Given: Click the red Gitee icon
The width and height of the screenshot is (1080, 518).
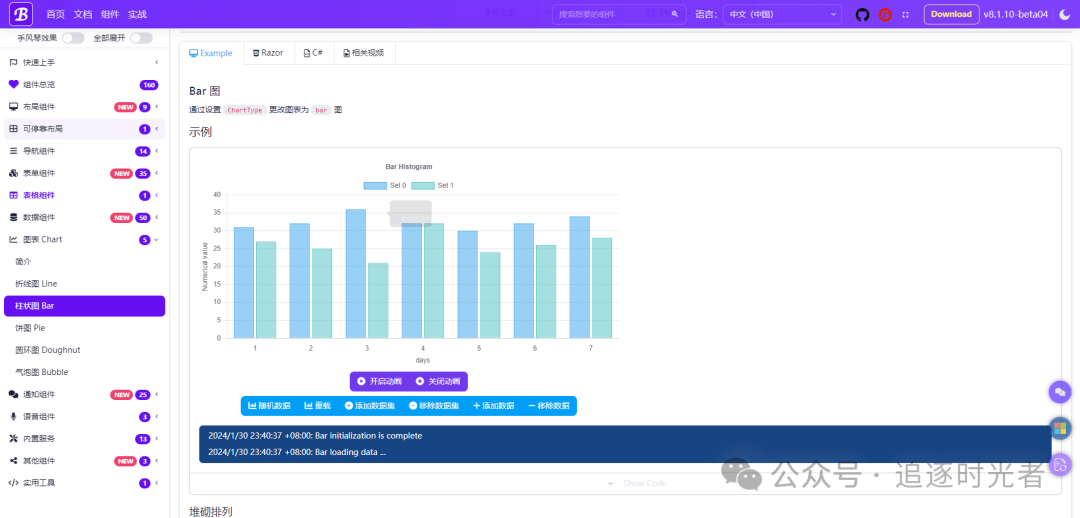Looking at the screenshot, I should pyautogui.click(x=885, y=14).
